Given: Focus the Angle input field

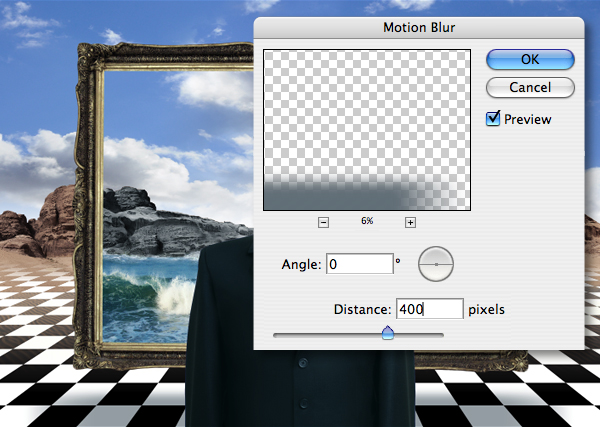Looking at the screenshot, I should tap(360, 264).
